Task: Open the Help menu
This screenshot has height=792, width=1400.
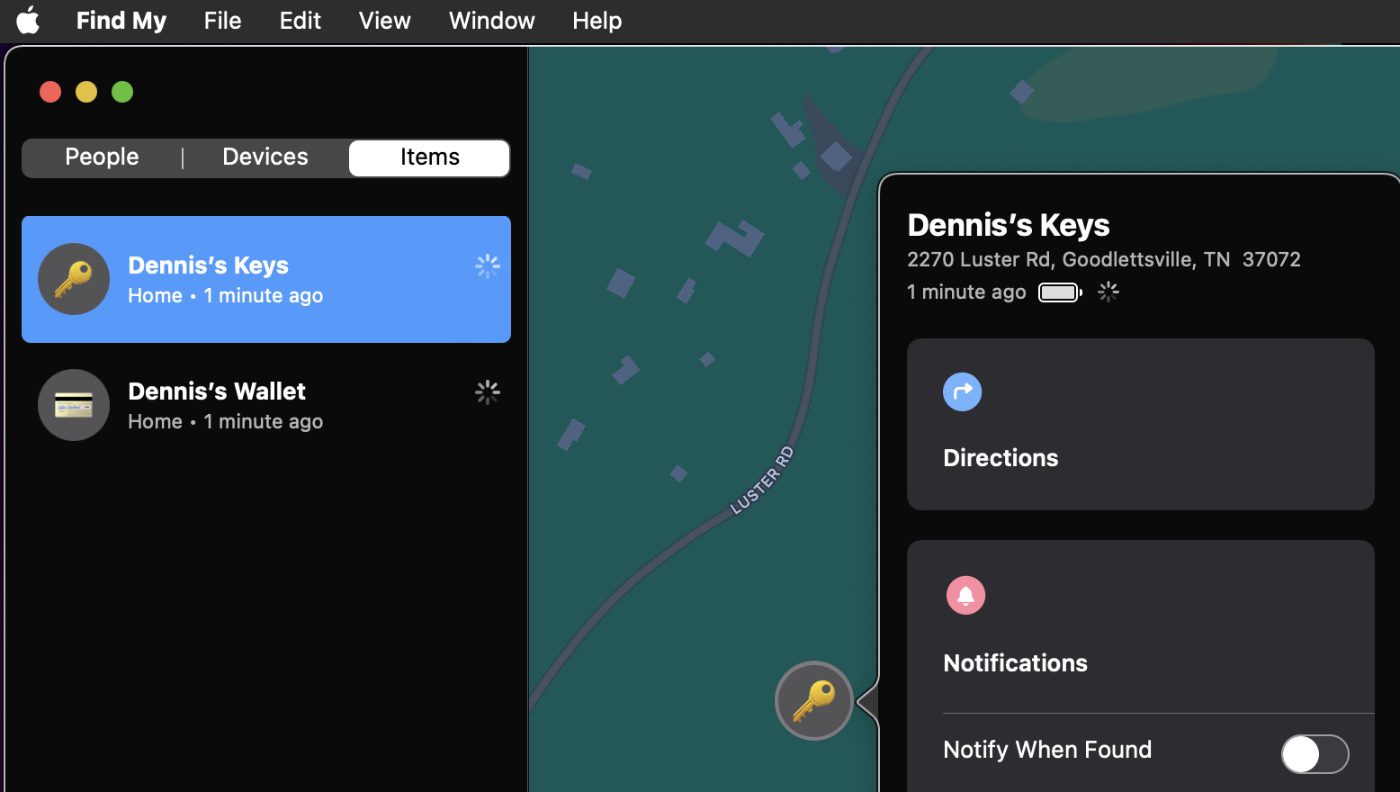Action: tap(597, 20)
